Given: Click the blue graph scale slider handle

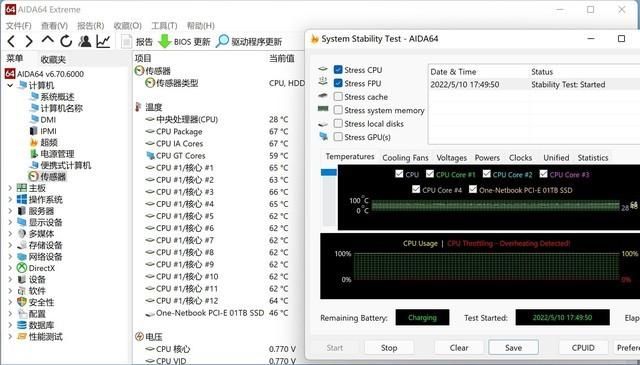Looking at the screenshot, I should pyautogui.click(x=329, y=172).
